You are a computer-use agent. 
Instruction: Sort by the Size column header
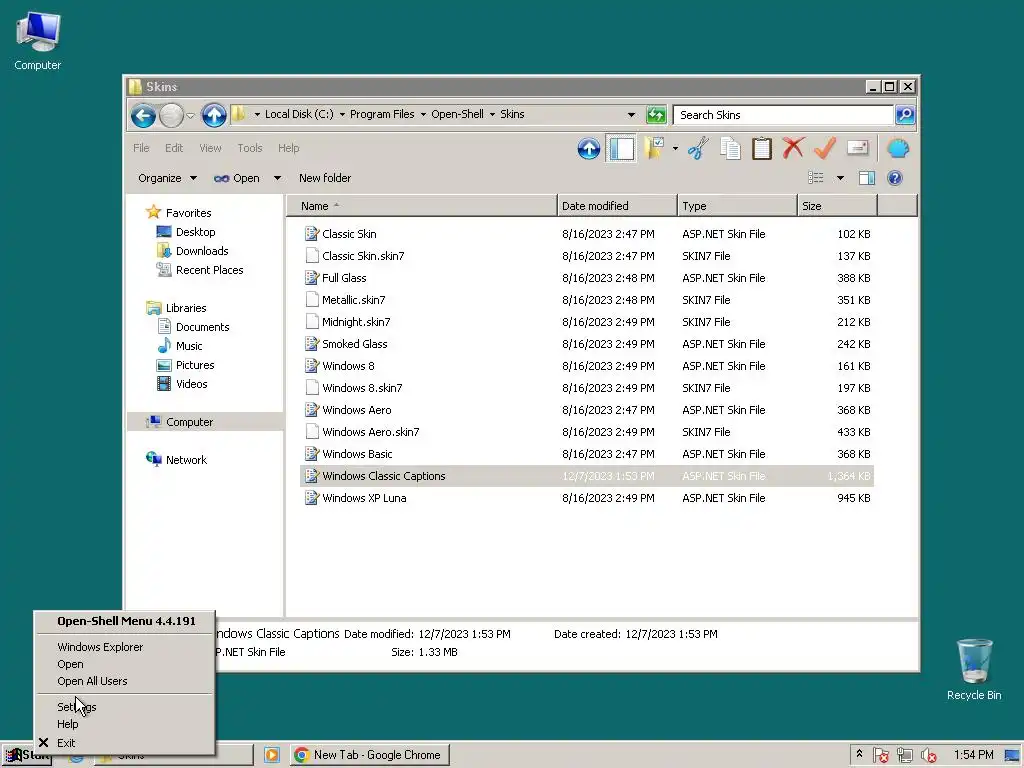click(837, 206)
